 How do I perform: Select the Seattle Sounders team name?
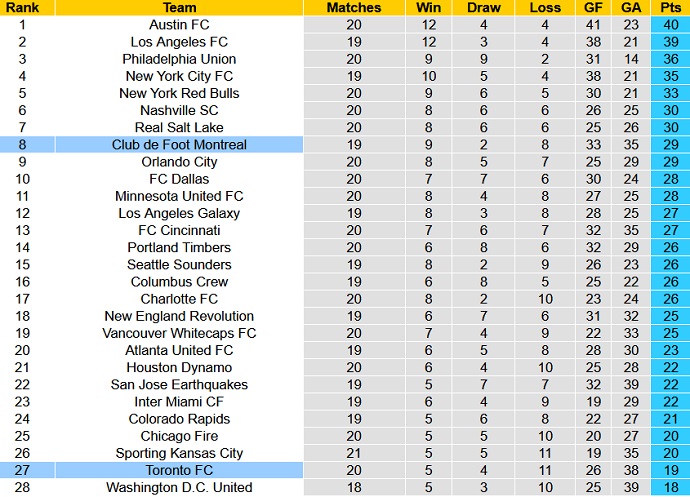[x=179, y=265]
